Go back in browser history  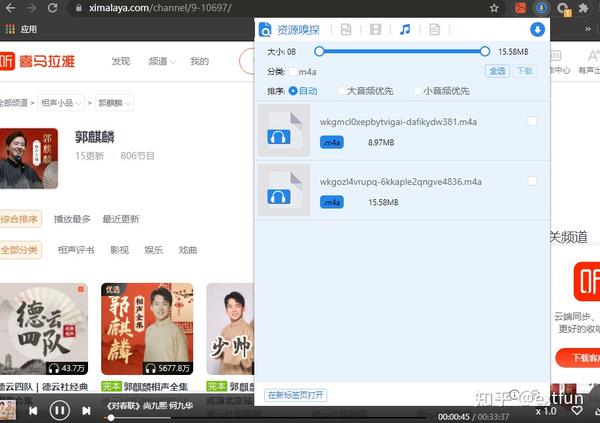(x=10, y=8)
